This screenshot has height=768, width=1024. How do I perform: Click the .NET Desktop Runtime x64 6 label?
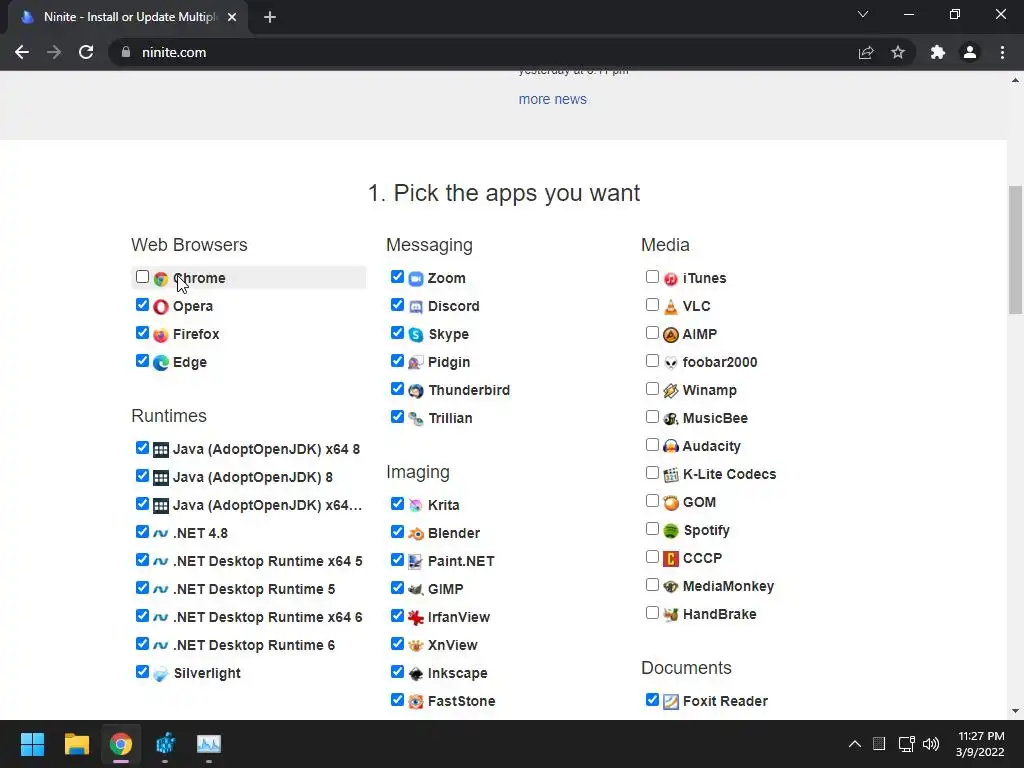pos(267,617)
